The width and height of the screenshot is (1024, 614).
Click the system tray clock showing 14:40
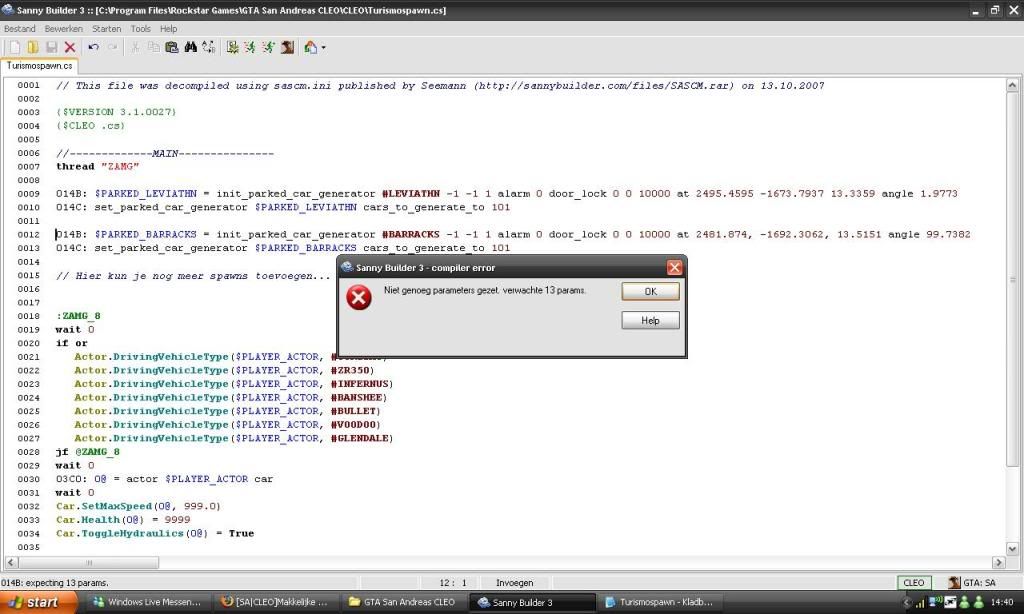pos(1002,602)
